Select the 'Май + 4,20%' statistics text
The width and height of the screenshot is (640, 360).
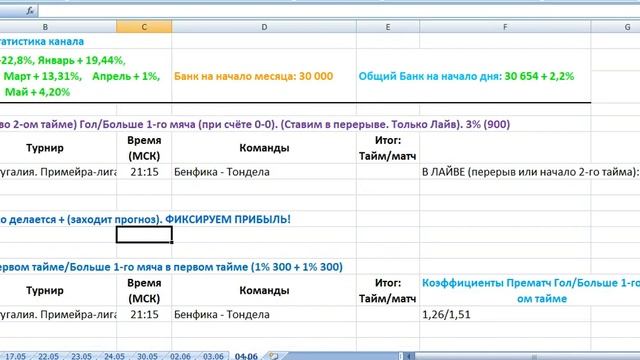tap(37, 92)
